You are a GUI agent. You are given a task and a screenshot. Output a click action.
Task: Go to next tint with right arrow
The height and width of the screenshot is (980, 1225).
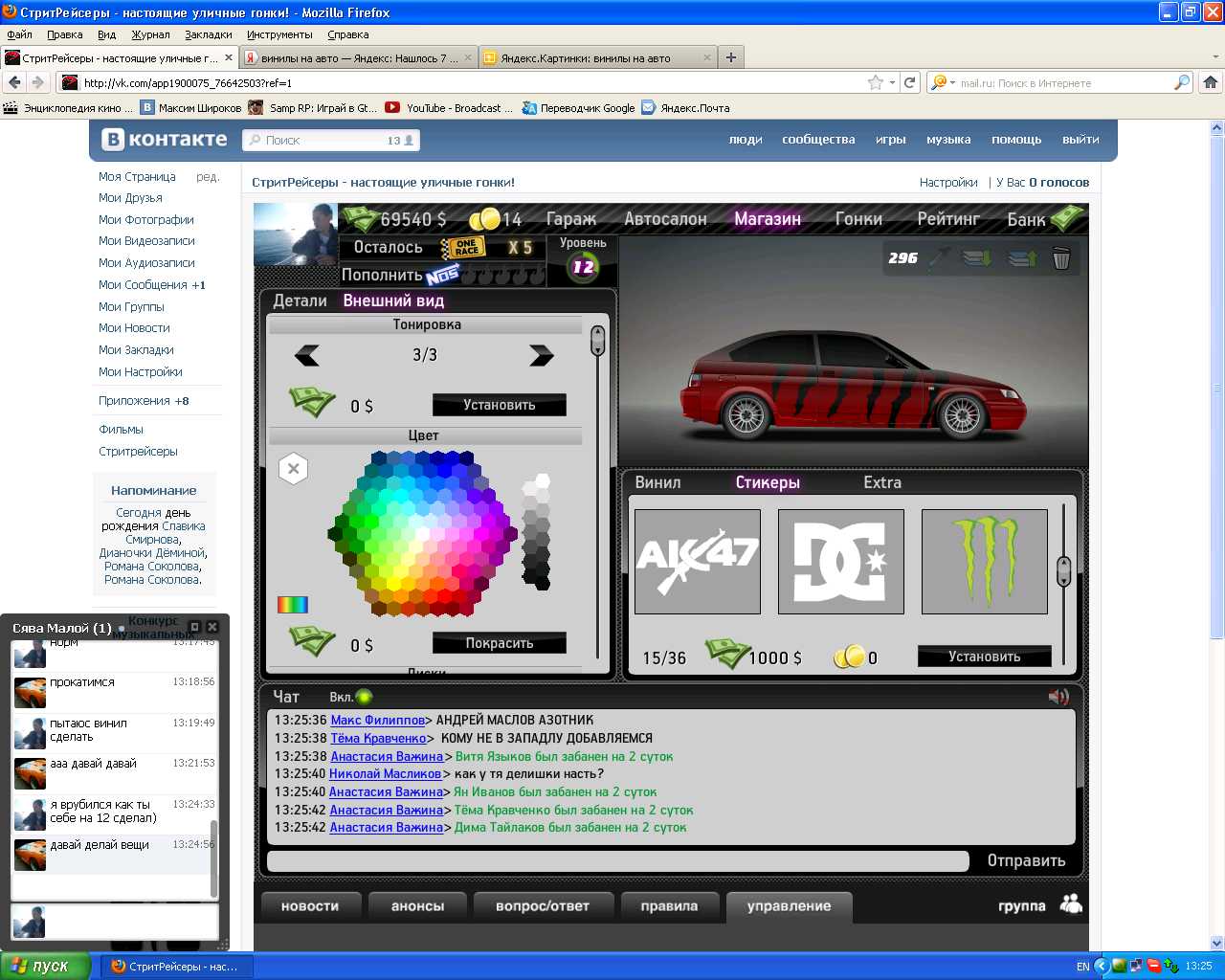pos(542,356)
